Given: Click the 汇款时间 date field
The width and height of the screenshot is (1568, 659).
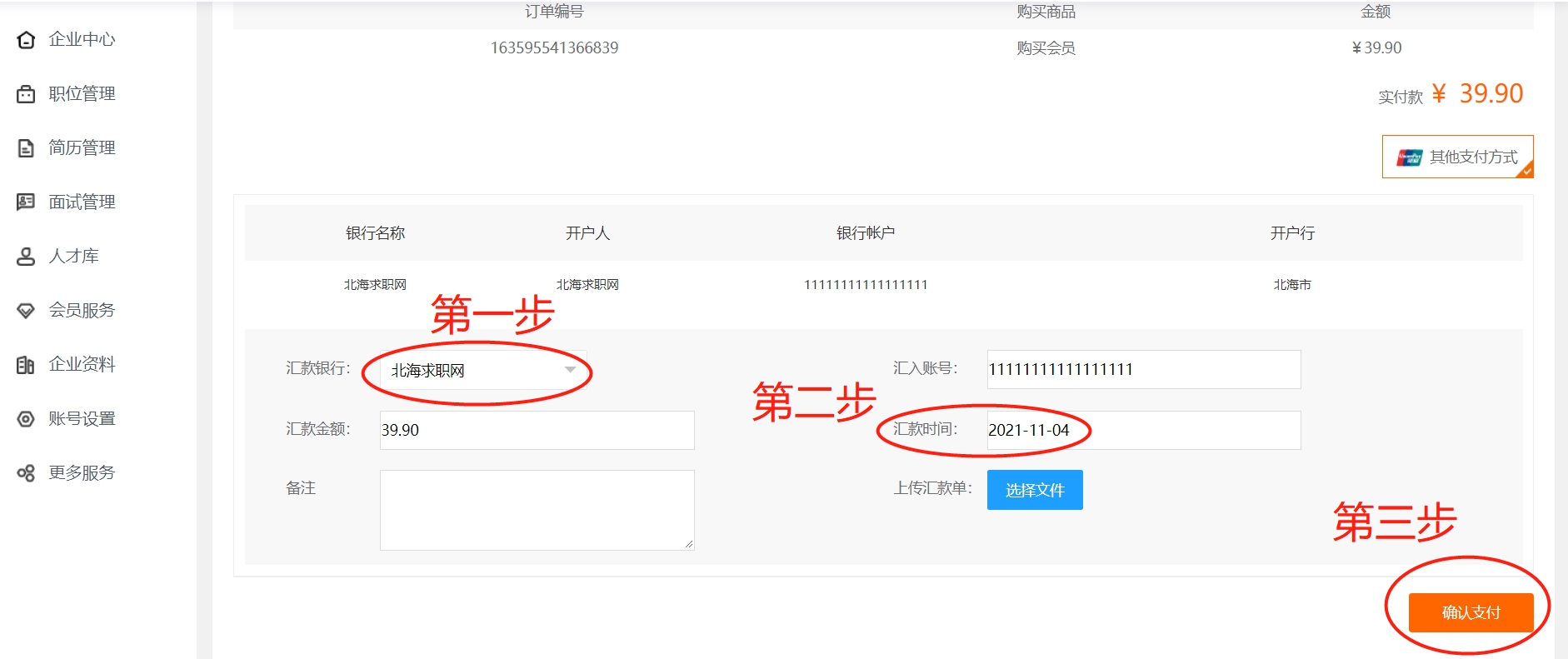Looking at the screenshot, I should pos(1144,430).
